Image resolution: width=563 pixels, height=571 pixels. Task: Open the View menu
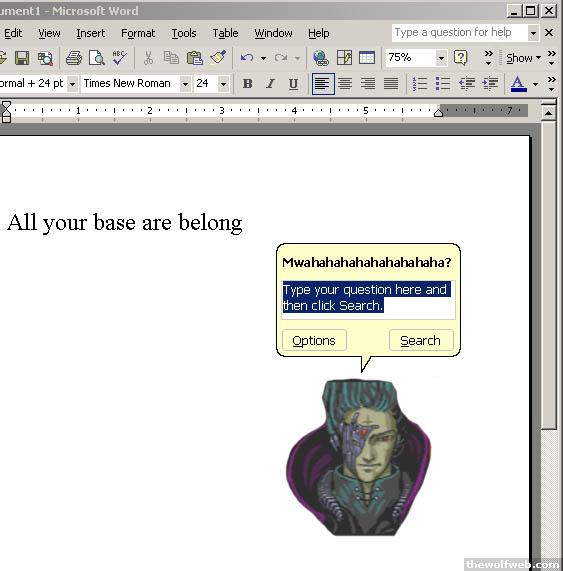(x=49, y=33)
